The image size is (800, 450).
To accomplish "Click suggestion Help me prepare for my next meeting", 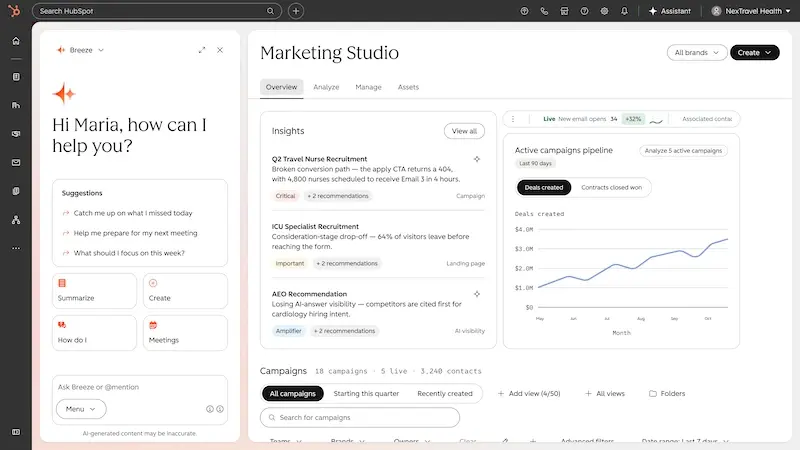I will click(x=135, y=233).
